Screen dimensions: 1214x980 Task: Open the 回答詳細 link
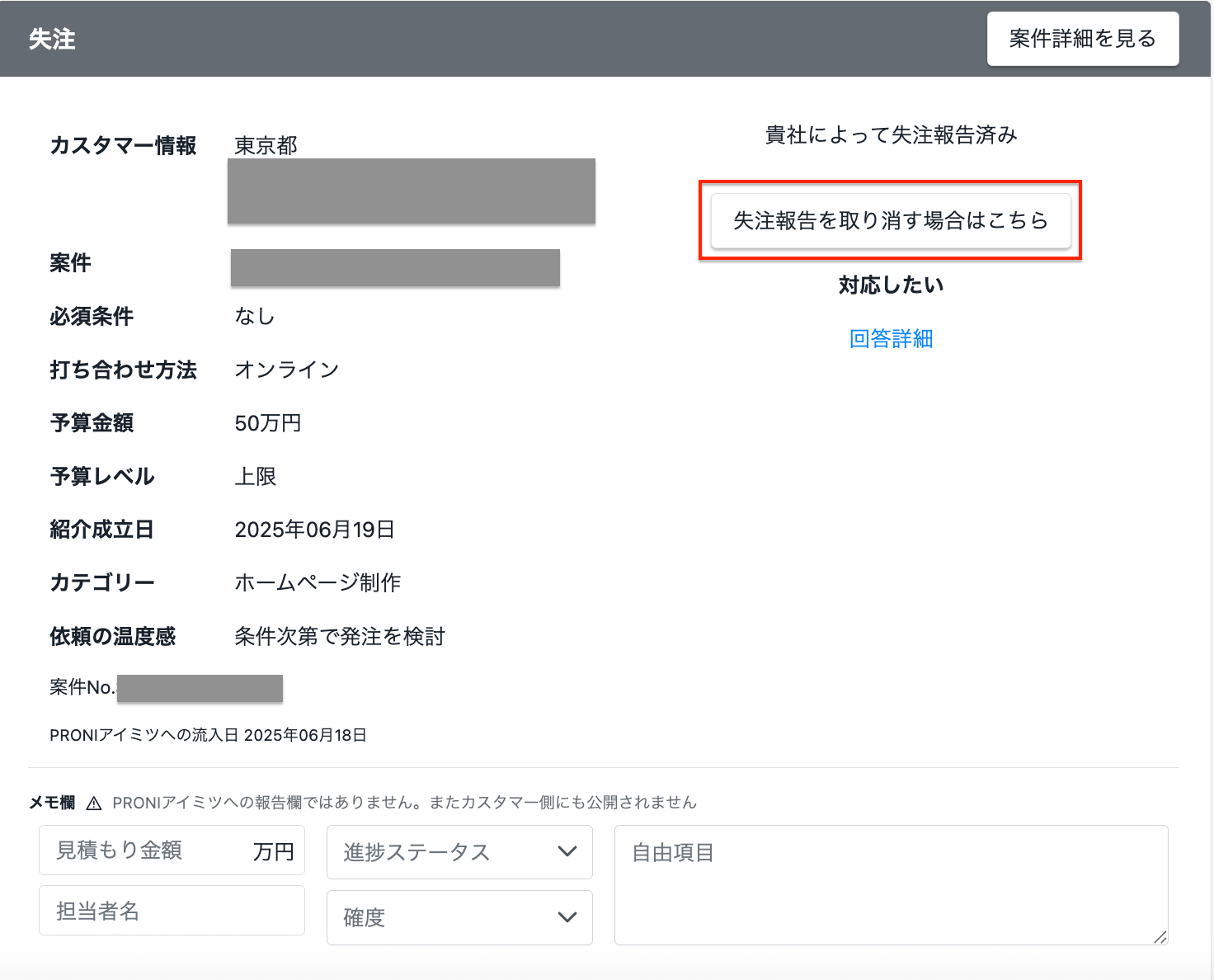point(891,339)
